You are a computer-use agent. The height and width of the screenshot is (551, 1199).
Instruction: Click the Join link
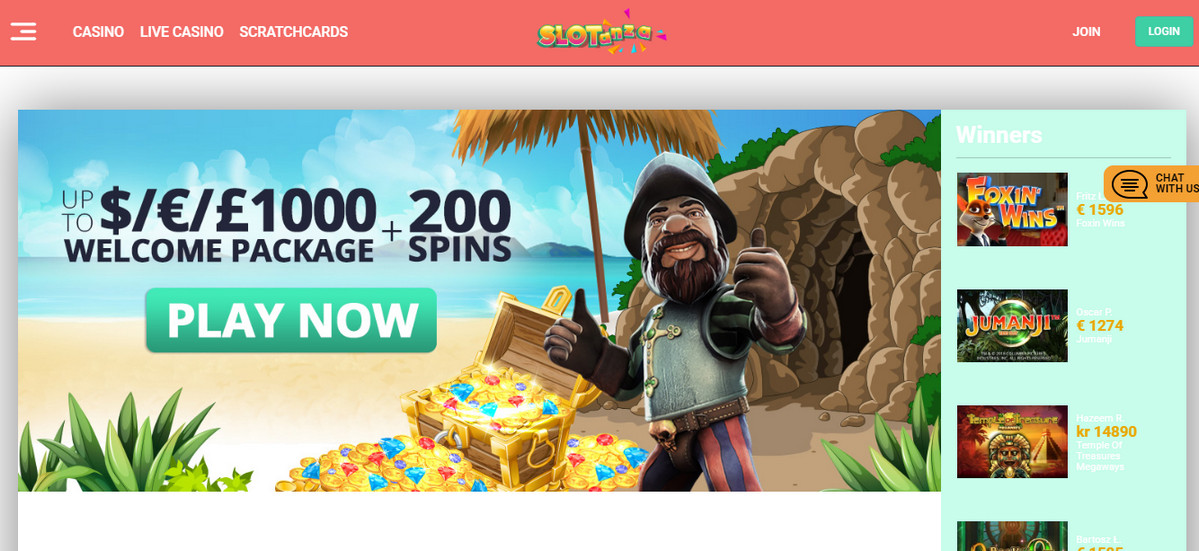click(x=1086, y=32)
